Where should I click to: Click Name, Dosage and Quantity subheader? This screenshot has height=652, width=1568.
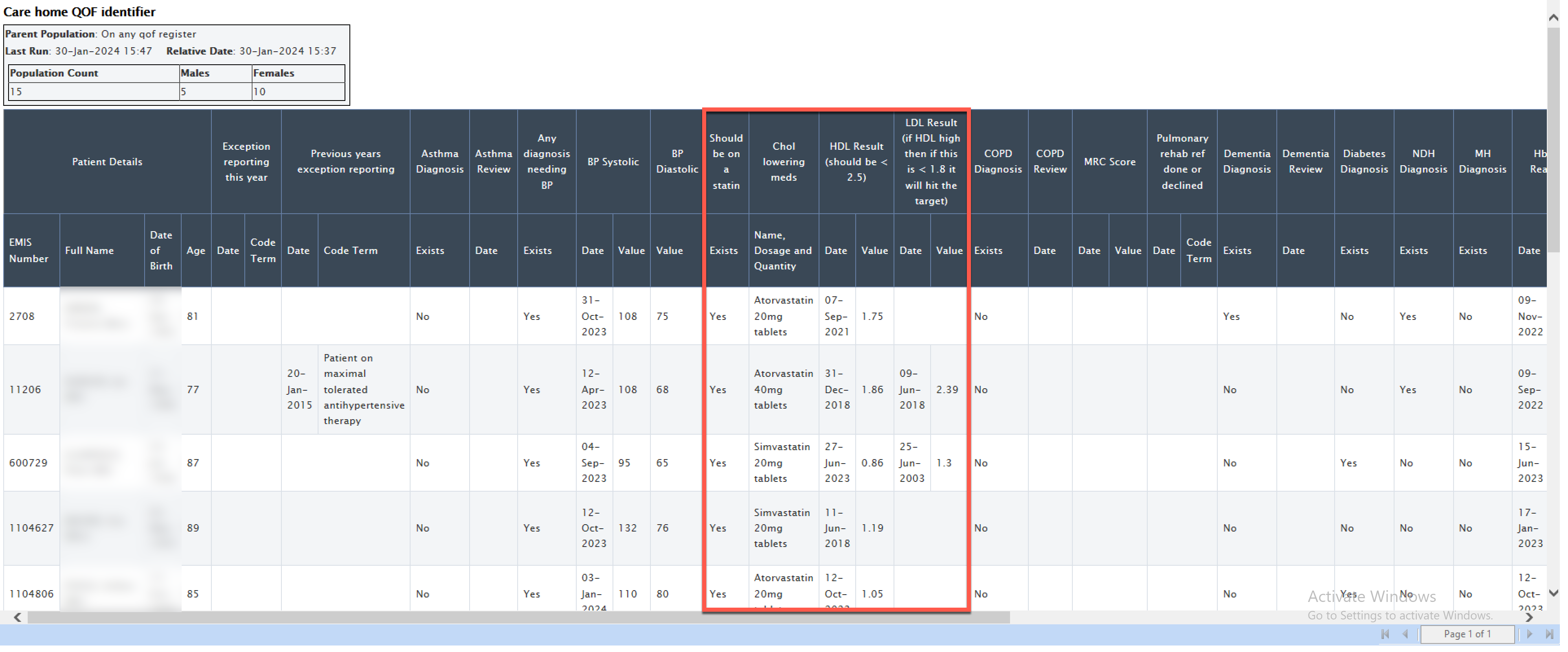pyautogui.click(x=784, y=250)
